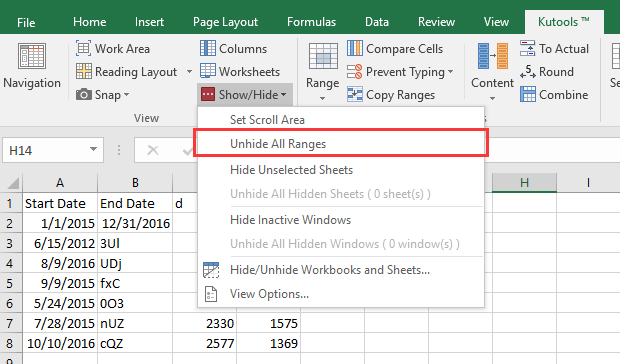The width and height of the screenshot is (620, 364).
Task: Click the Prevent Typing icon
Action: click(x=355, y=72)
